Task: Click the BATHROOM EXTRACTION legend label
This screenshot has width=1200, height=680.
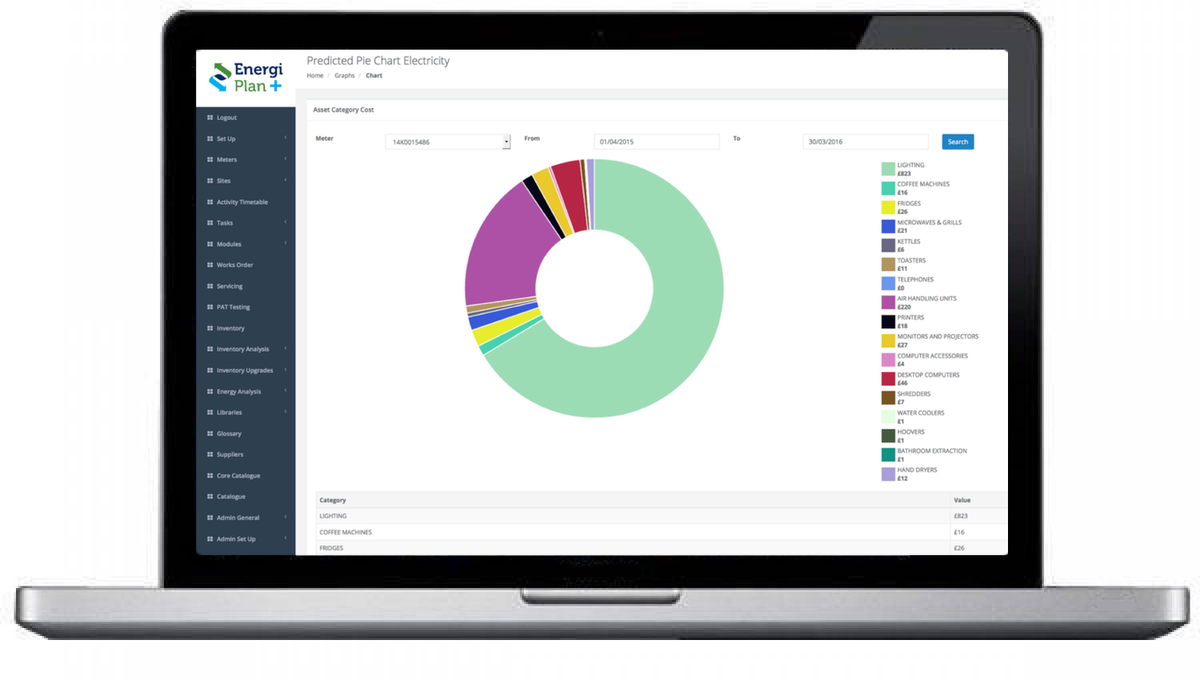Action: (932, 451)
